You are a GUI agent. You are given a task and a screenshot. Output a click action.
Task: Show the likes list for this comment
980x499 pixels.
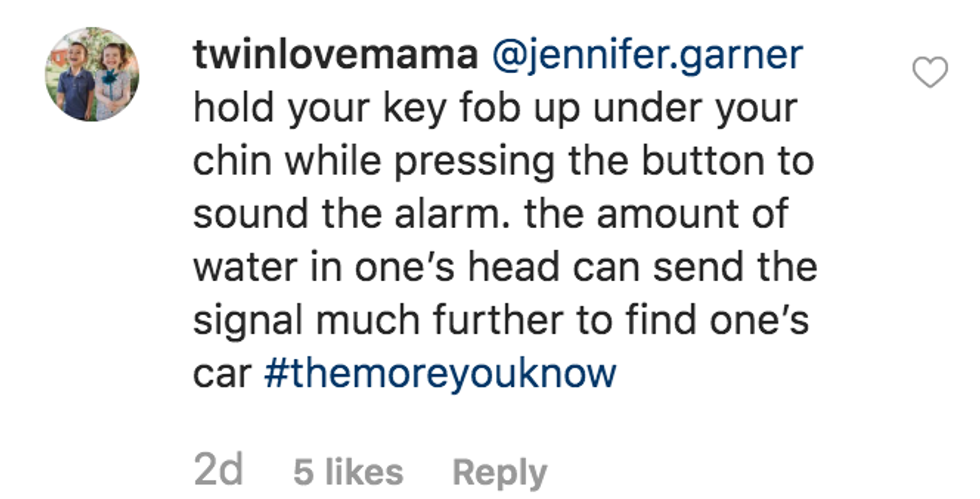tap(348, 472)
